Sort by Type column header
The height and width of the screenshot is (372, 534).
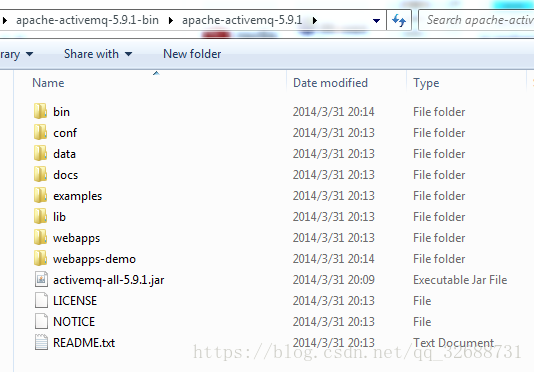coord(426,83)
